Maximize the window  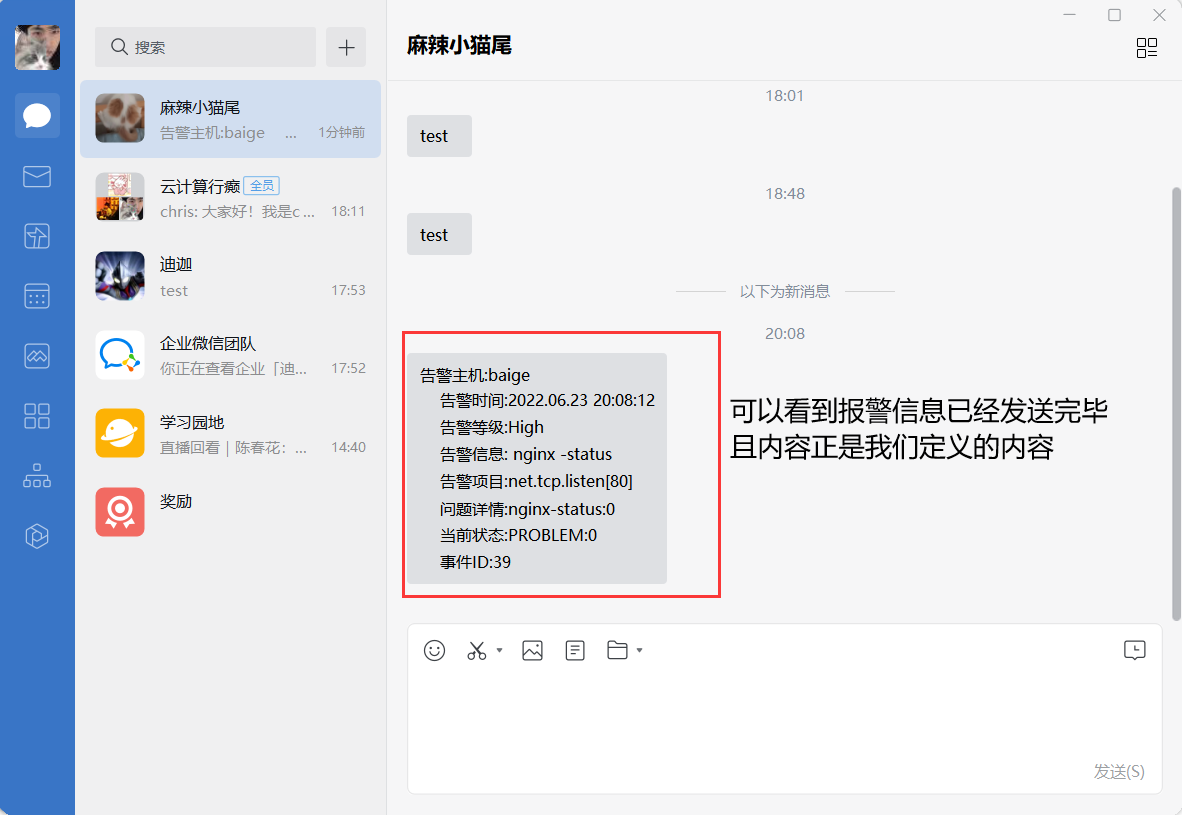pos(1114,15)
